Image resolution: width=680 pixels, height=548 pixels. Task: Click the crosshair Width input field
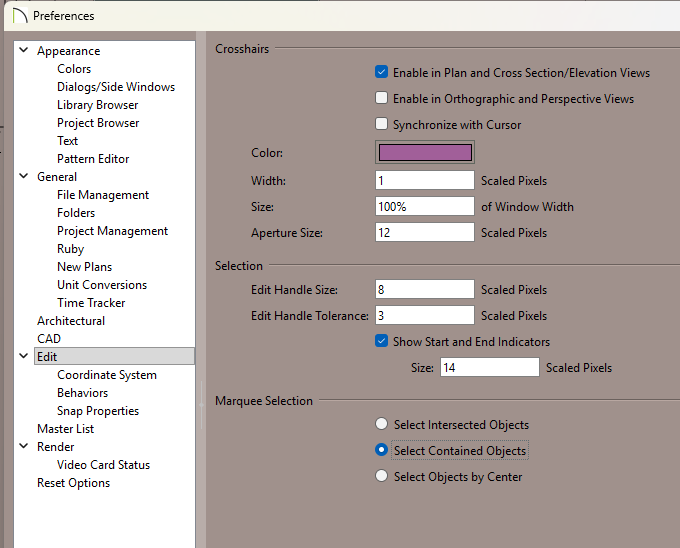(424, 181)
